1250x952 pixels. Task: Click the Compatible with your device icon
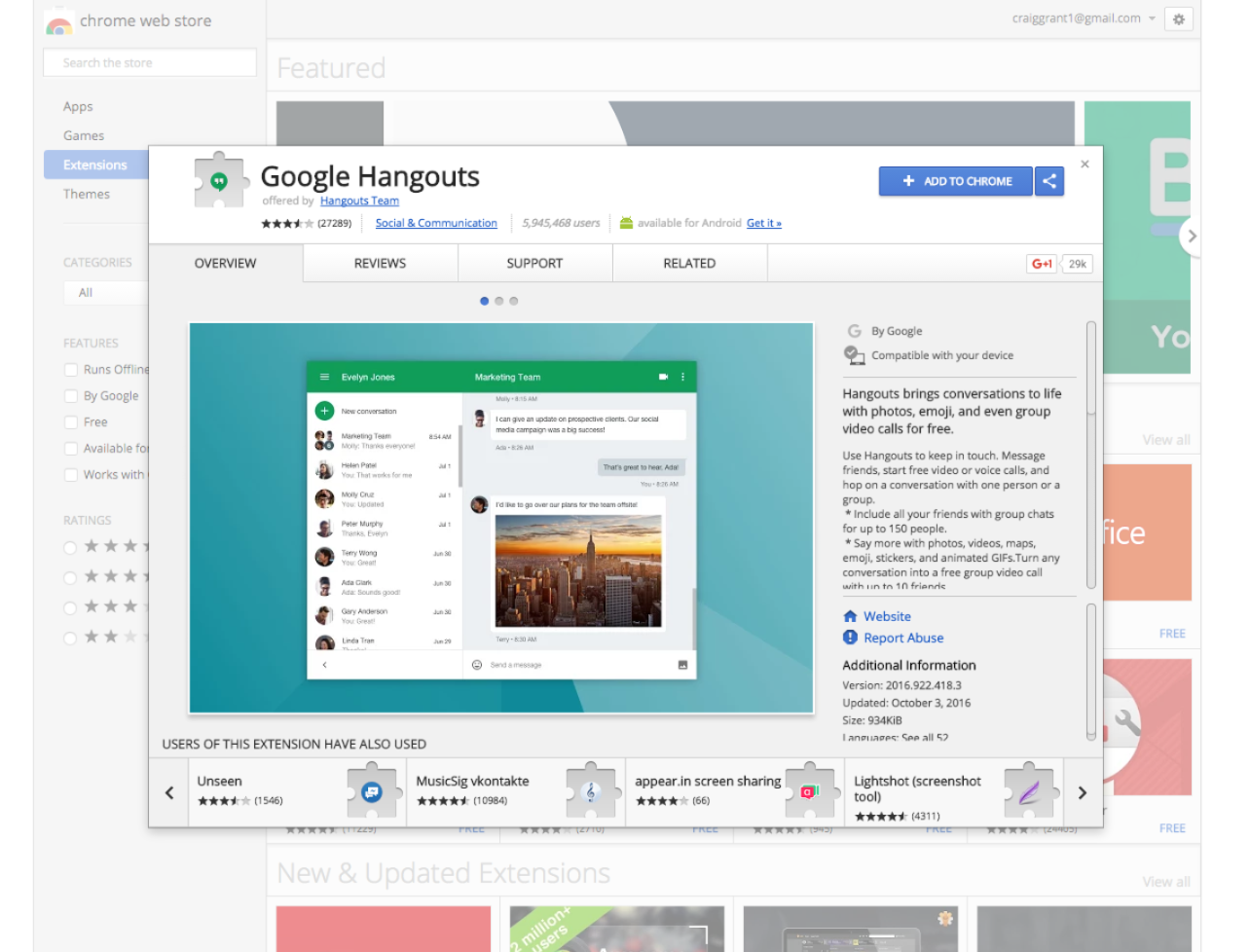pos(854,355)
